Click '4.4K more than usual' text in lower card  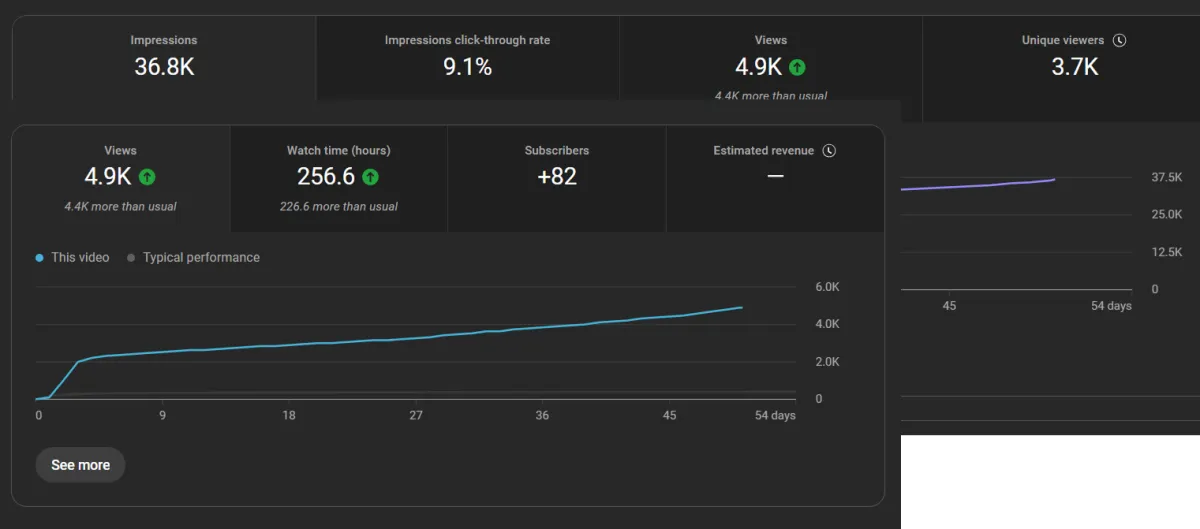tap(120, 207)
